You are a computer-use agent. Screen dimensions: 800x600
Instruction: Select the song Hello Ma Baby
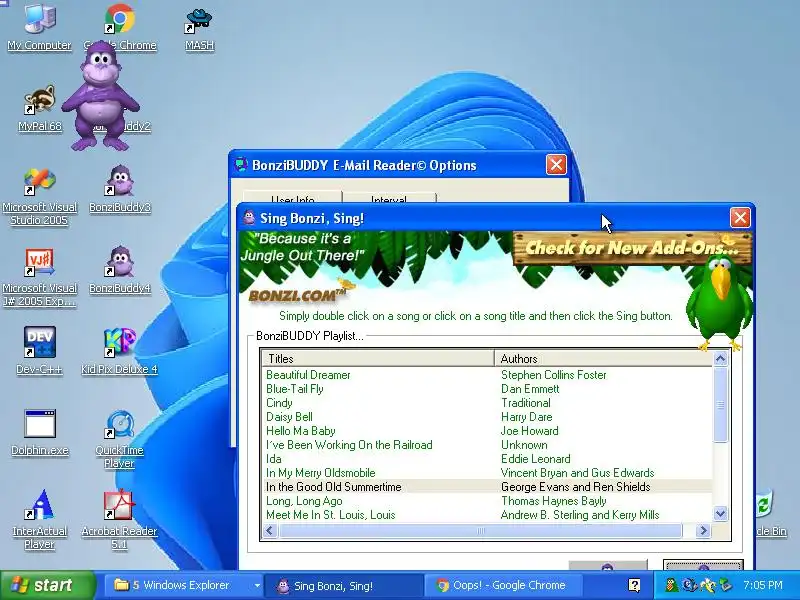[301, 431]
